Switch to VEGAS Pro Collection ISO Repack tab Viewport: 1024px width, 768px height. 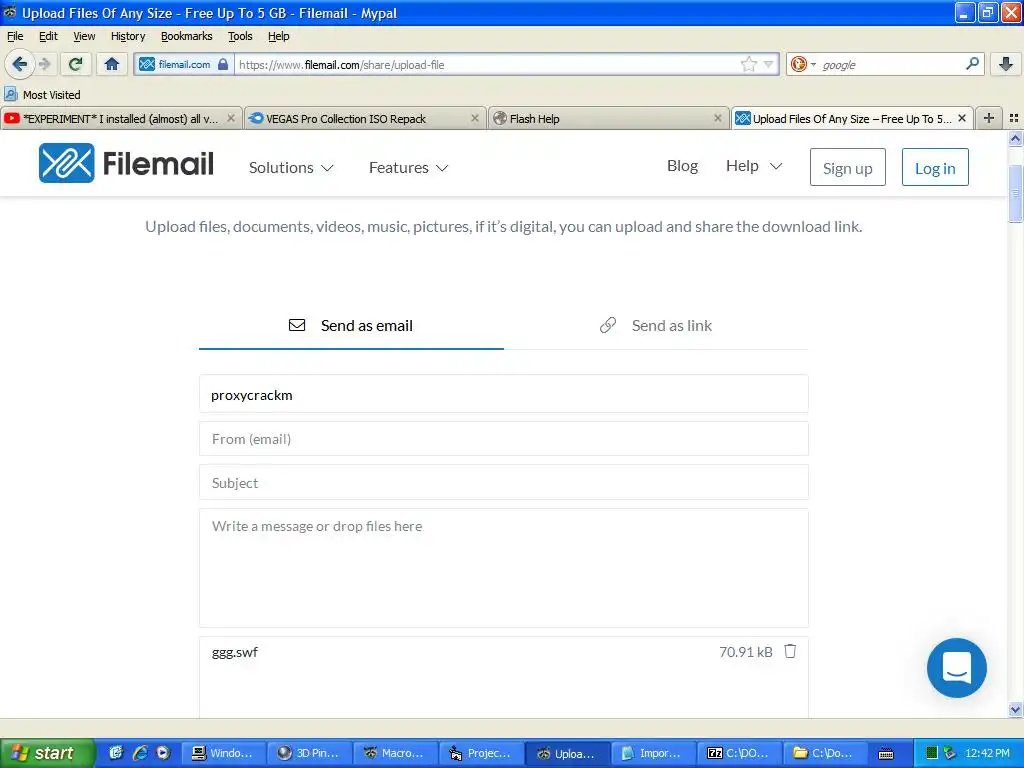pyautogui.click(x=365, y=118)
